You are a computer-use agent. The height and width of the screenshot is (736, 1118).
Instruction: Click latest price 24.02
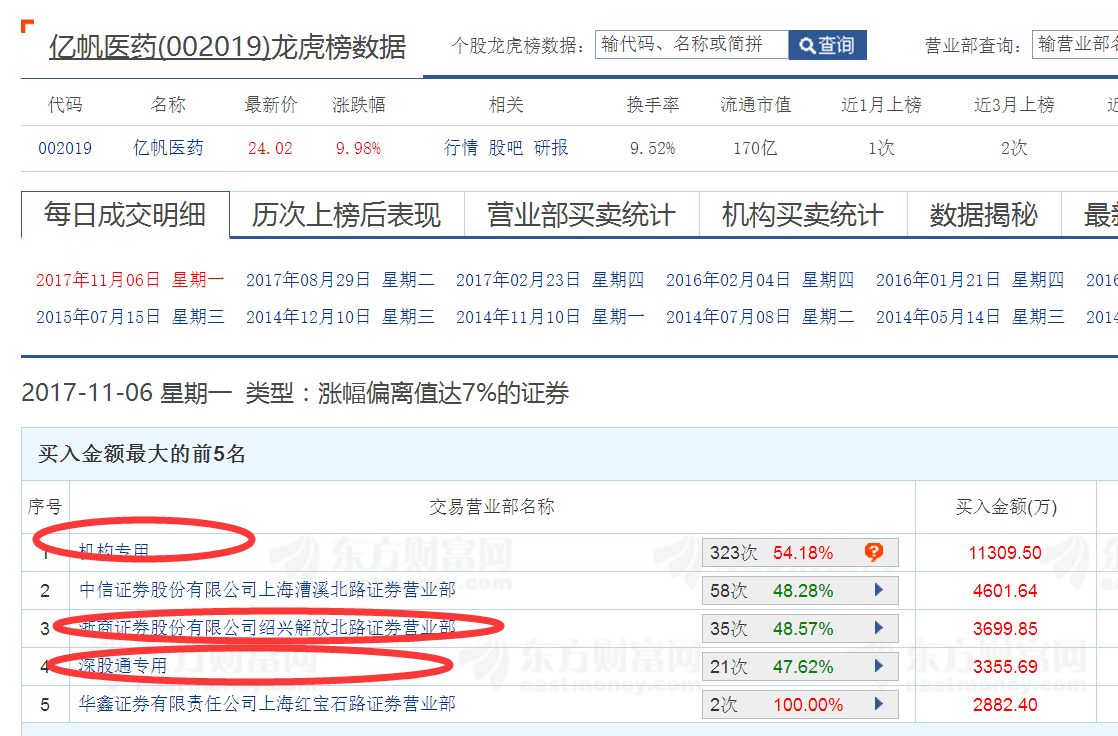pyautogui.click(x=270, y=148)
